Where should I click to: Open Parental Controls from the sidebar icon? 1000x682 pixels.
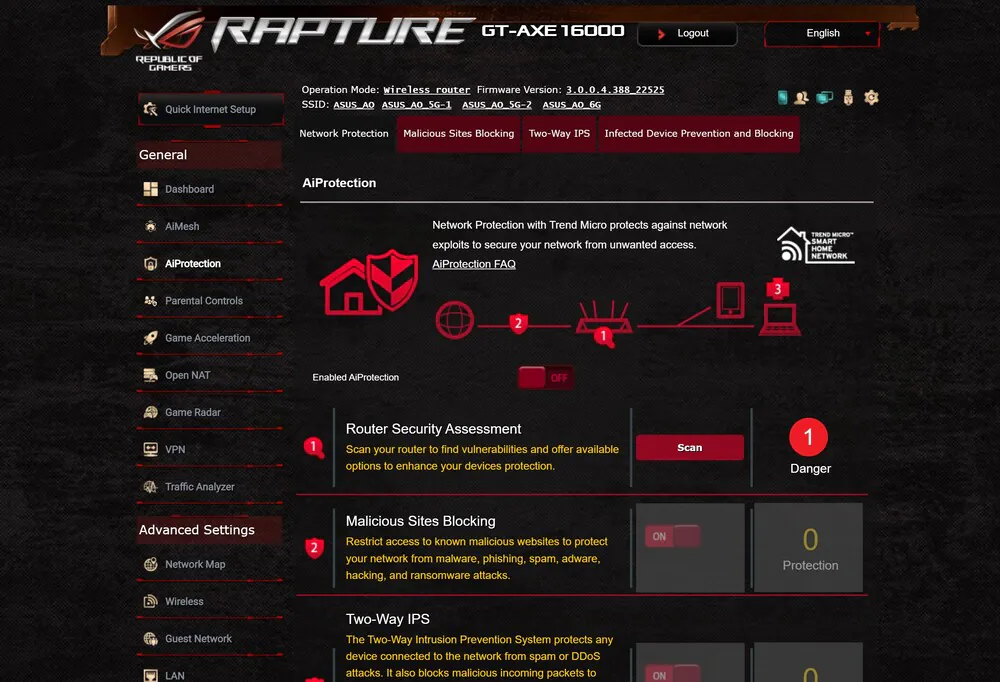pos(151,300)
